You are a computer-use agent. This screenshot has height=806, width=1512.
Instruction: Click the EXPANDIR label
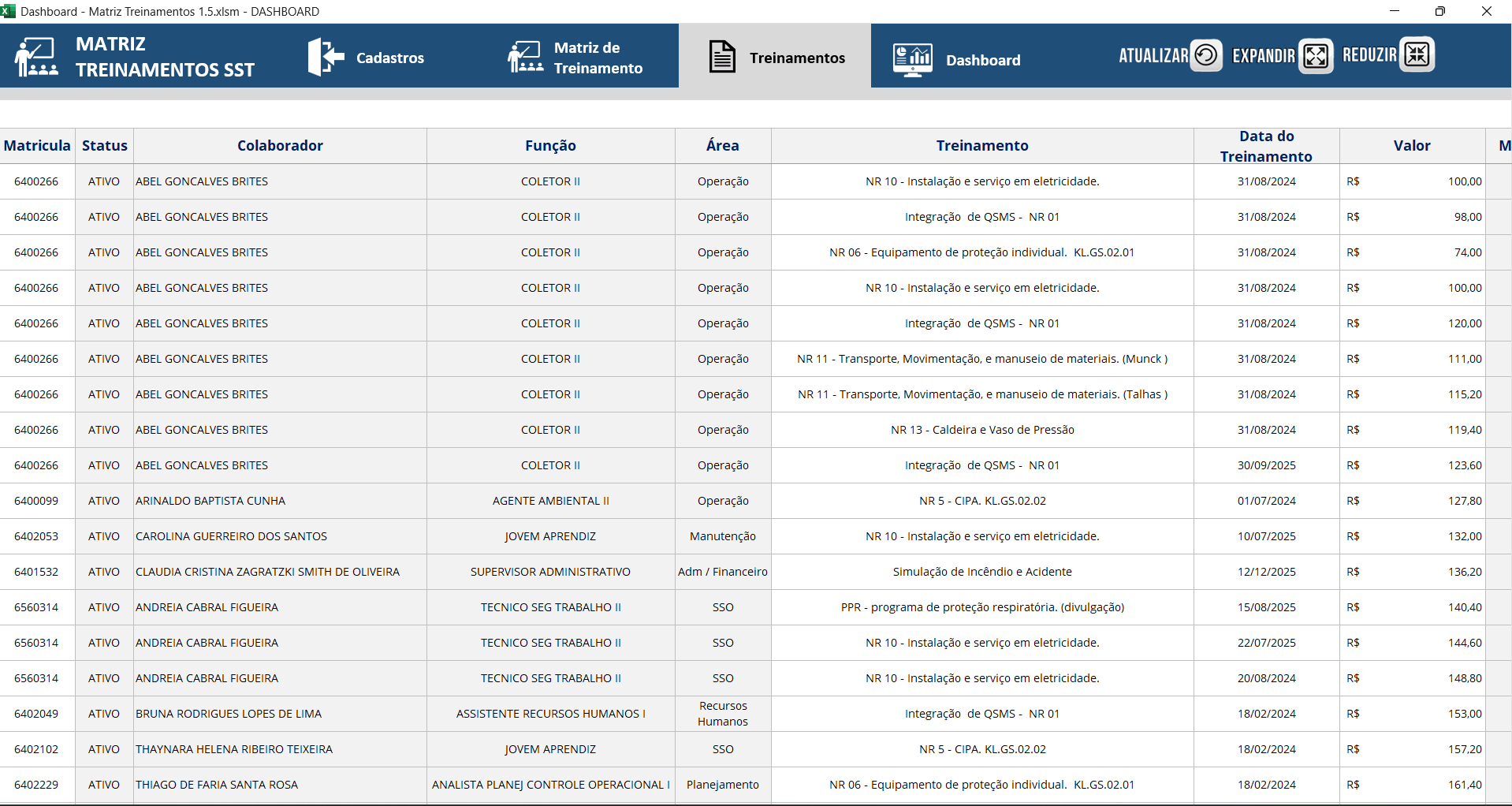[x=1264, y=55]
